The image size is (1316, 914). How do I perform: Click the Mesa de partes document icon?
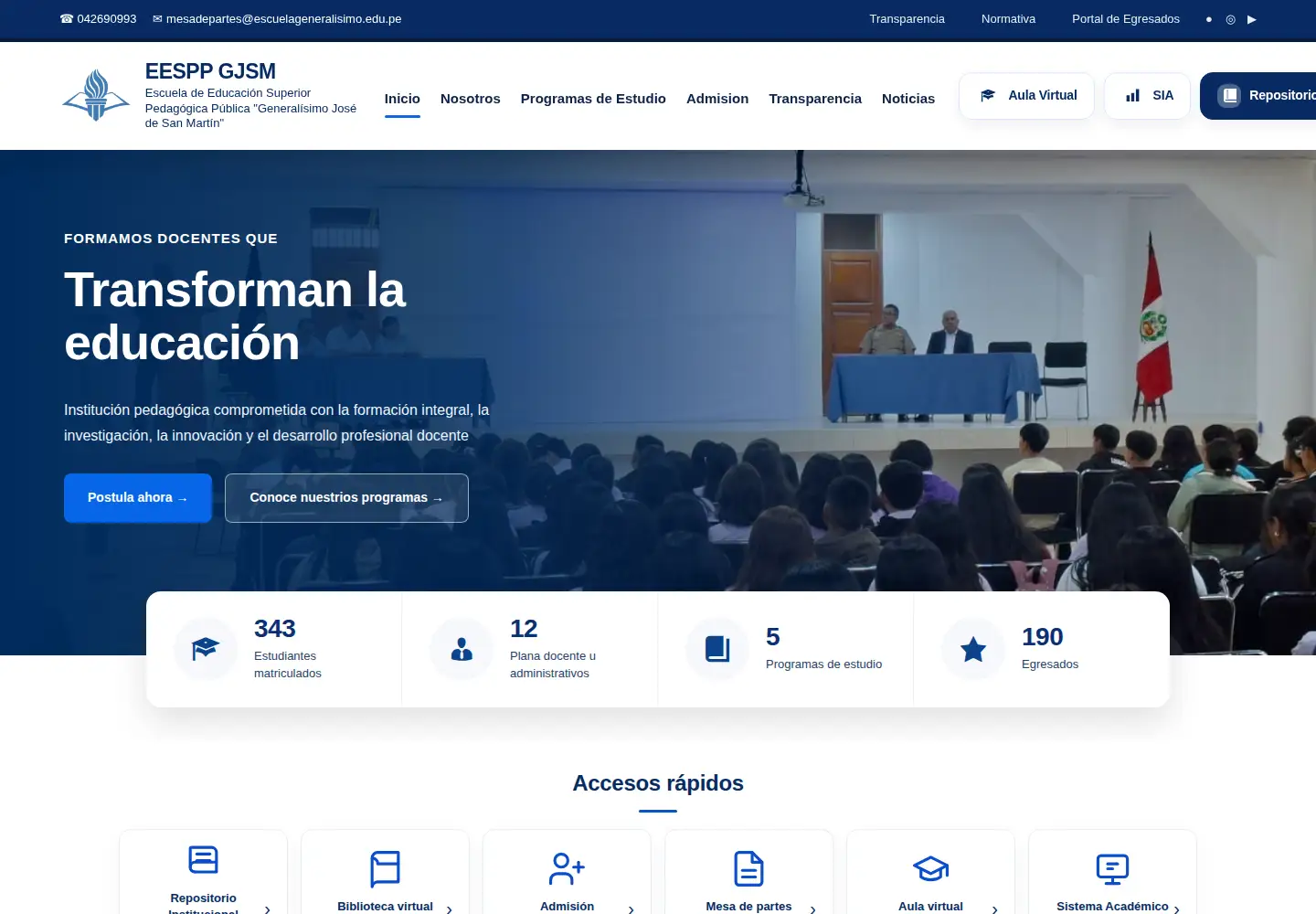(748, 868)
